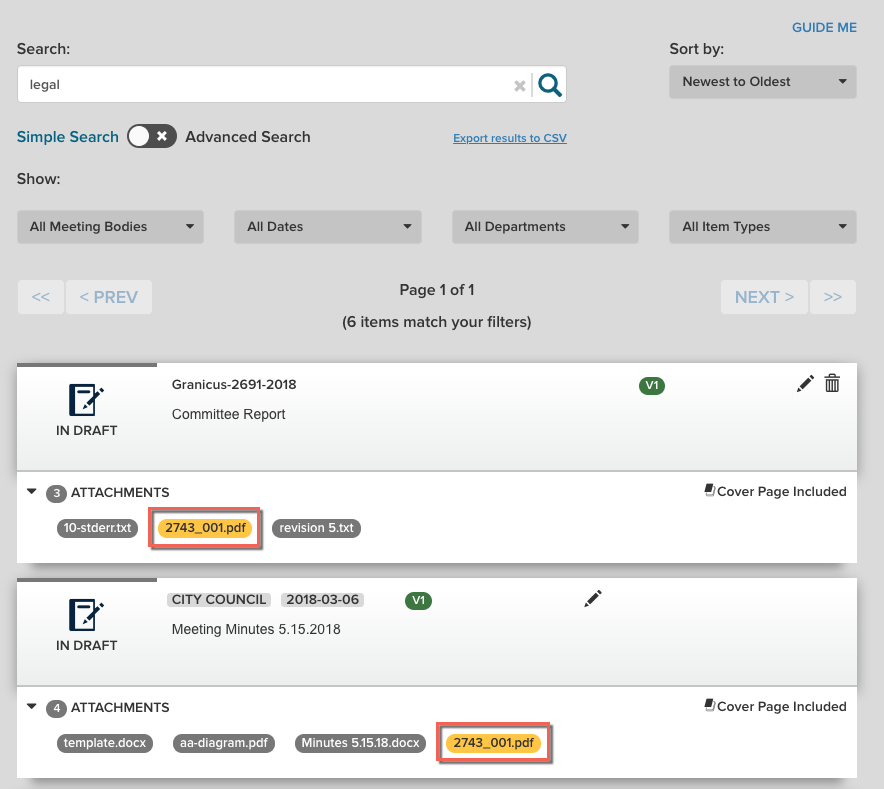This screenshot has height=789, width=884.
Task: Click the In Draft icon for Meeting Minutes
Action: (86, 614)
